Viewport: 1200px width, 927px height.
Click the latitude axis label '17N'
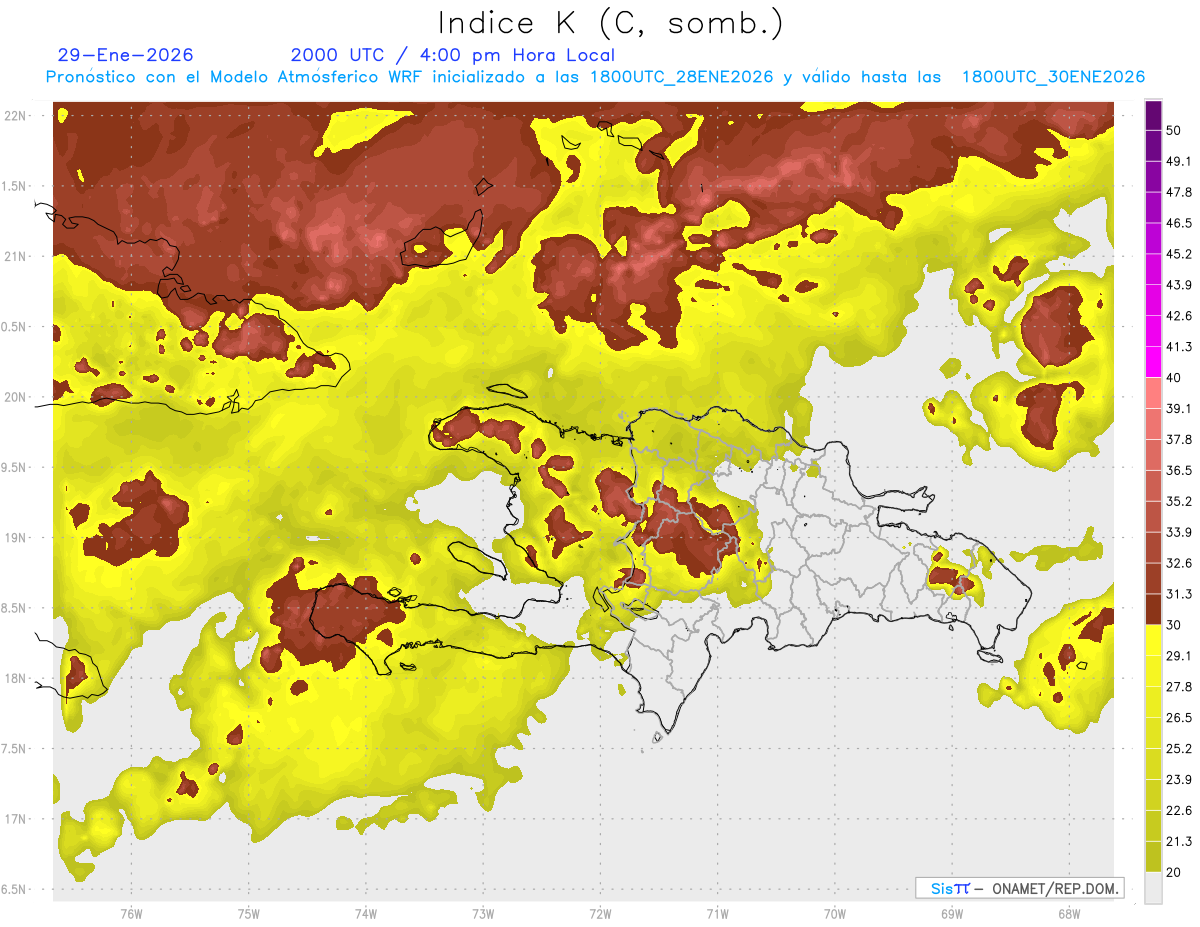point(15,819)
